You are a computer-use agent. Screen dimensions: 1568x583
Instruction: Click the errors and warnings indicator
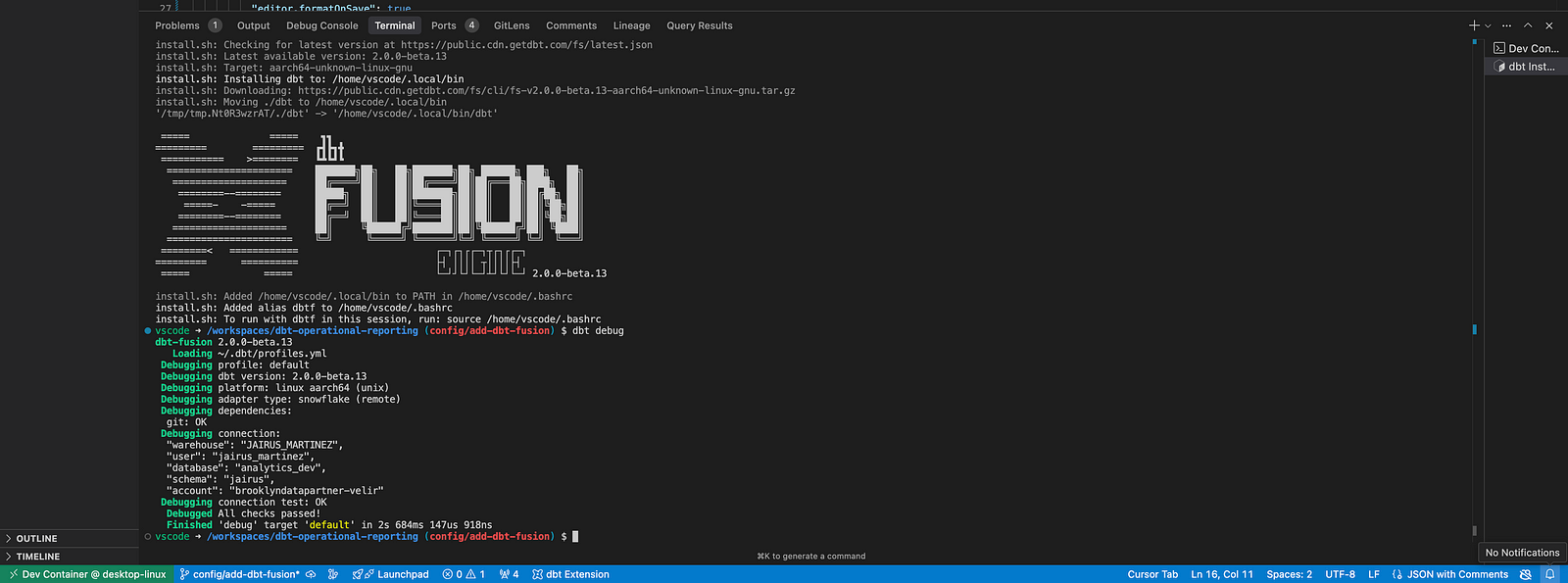pos(464,575)
